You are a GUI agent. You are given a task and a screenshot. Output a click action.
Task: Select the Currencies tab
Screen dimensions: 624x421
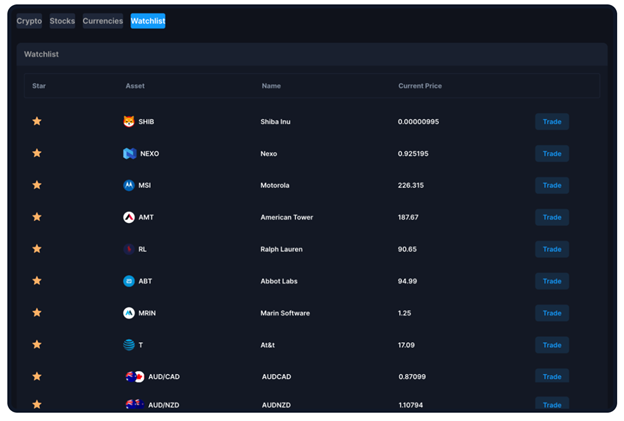pyautogui.click(x=103, y=21)
